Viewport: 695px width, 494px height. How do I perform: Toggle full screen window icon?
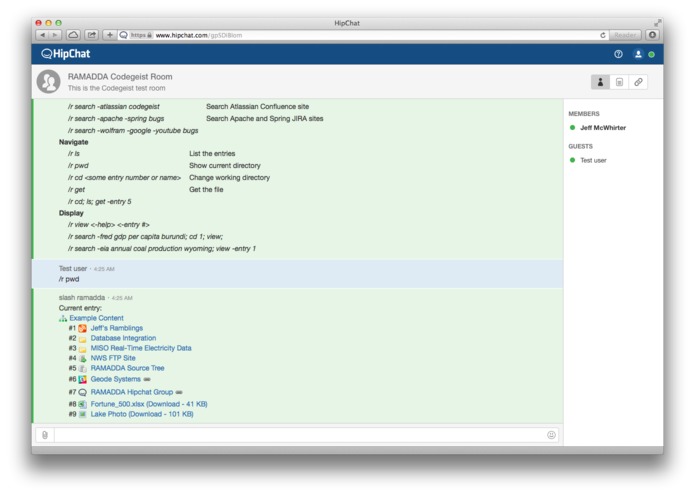tap(657, 23)
